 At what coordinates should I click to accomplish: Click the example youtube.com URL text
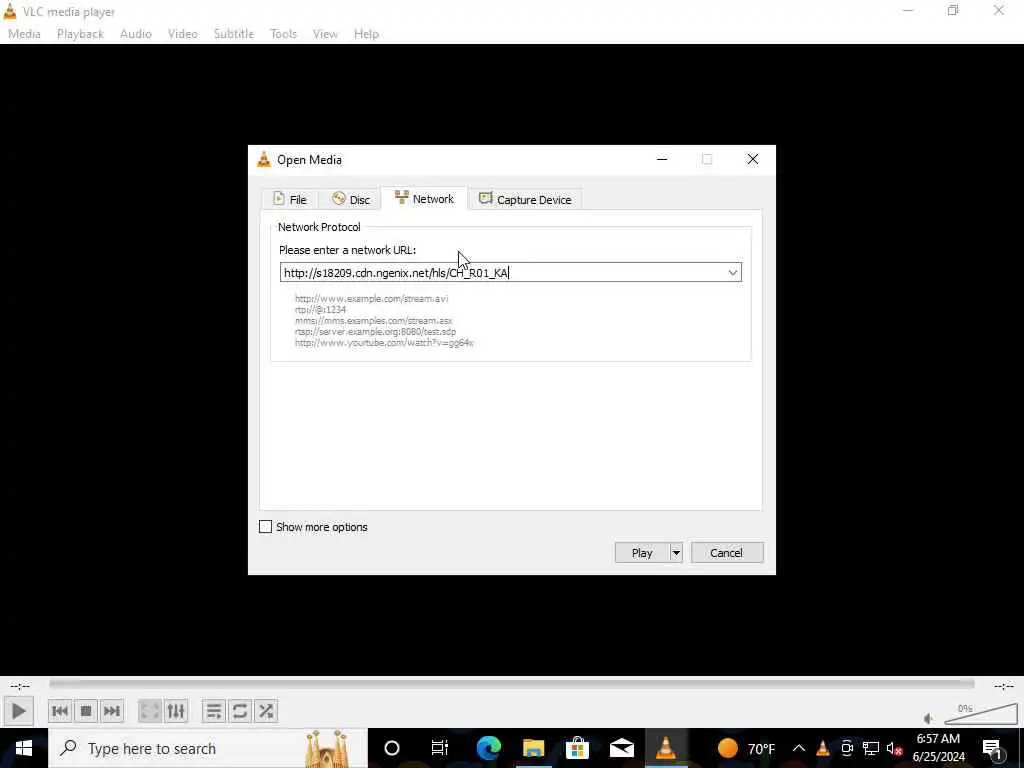(384, 343)
